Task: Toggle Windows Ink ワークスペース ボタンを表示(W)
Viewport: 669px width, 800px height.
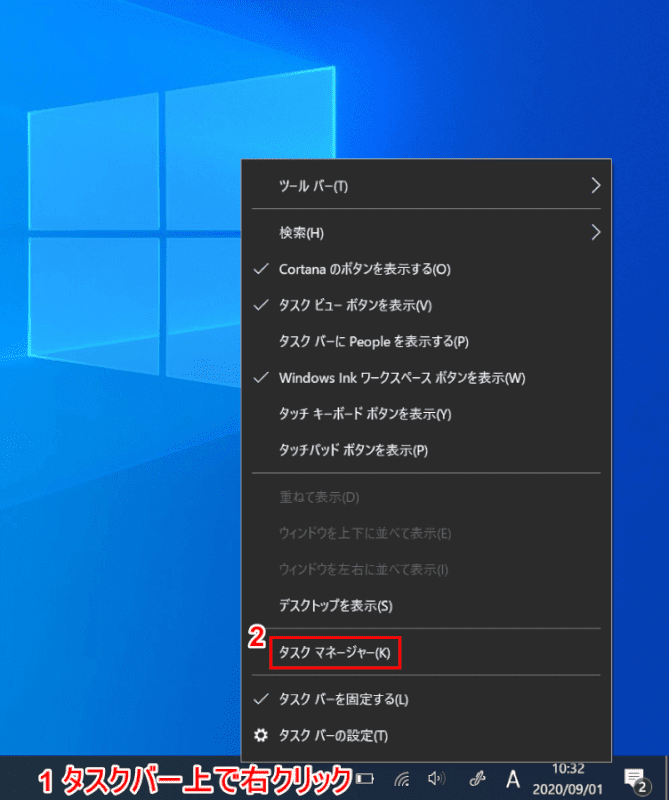Action: tap(426, 378)
